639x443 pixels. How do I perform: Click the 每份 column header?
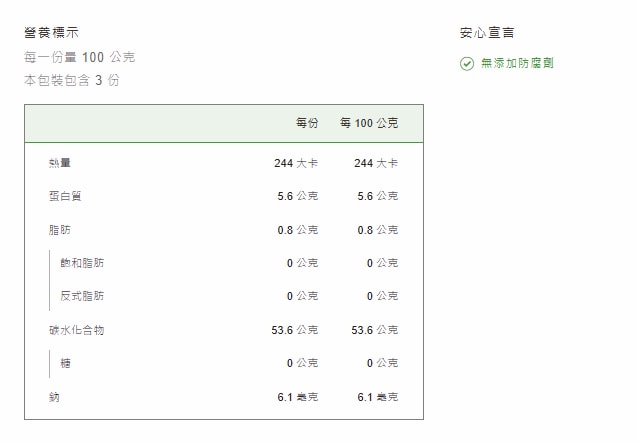point(306,123)
